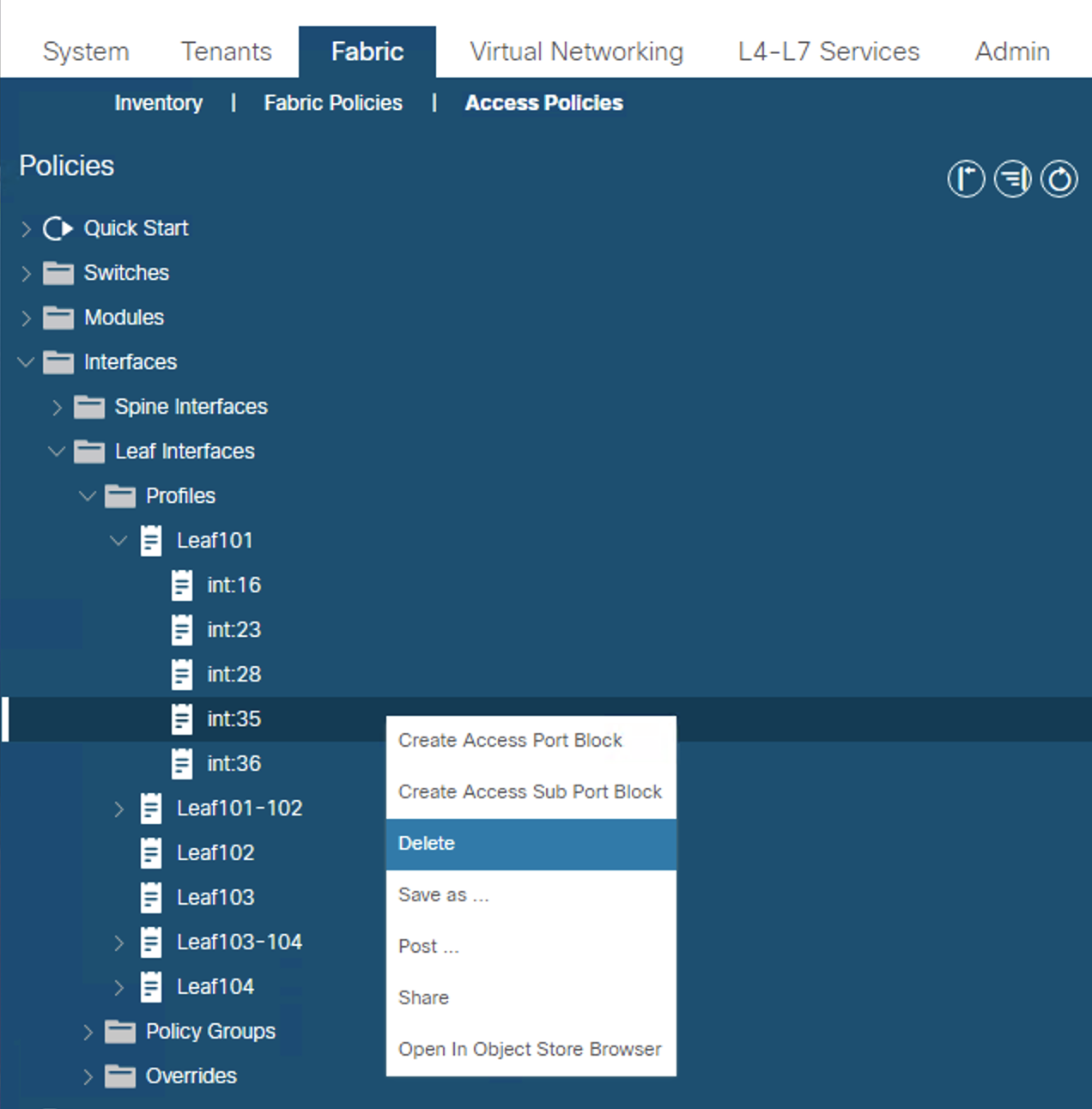Select int:23 under Leaf101
Image resolution: width=1092 pixels, height=1109 pixels.
[233, 629]
